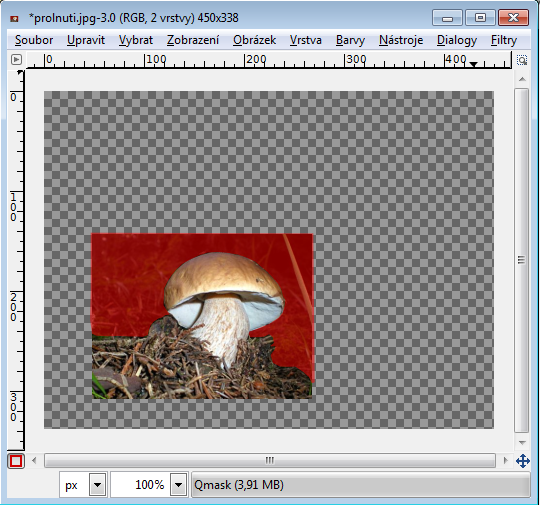Click the horizontal scrollbar right arrow
Image resolution: width=540 pixels, height=505 pixels.
[505, 460]
